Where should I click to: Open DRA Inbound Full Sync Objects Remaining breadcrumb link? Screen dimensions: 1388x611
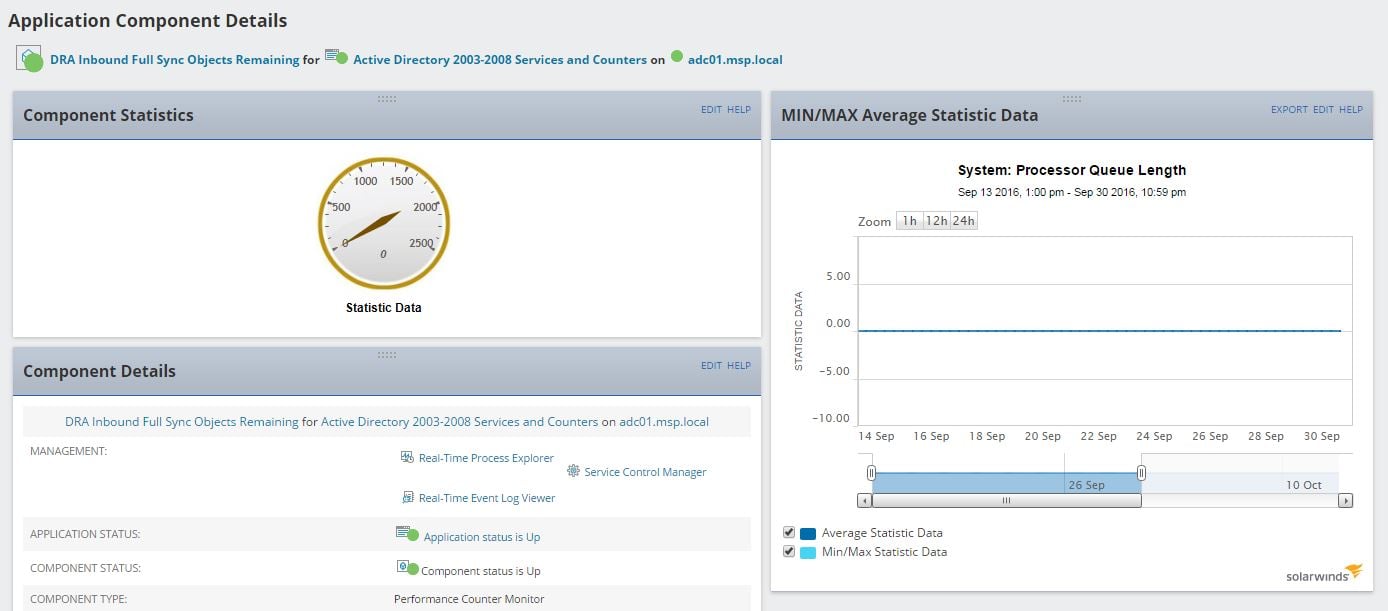point(175,60)
